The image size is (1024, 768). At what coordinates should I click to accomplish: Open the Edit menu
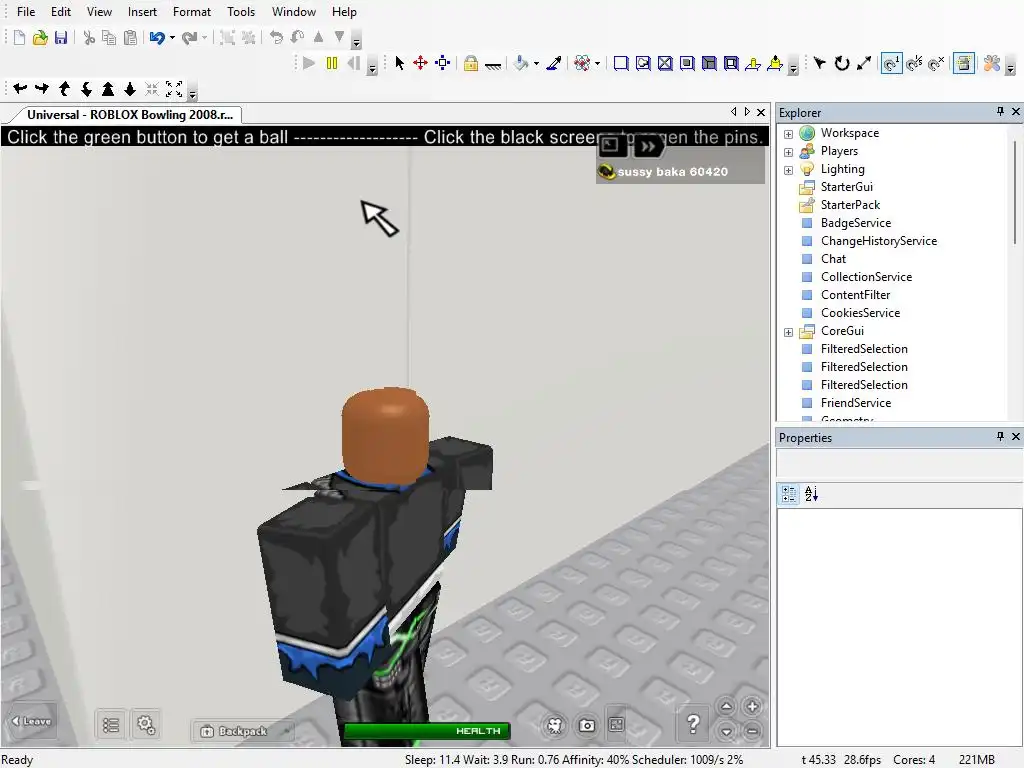click(61, 12)
